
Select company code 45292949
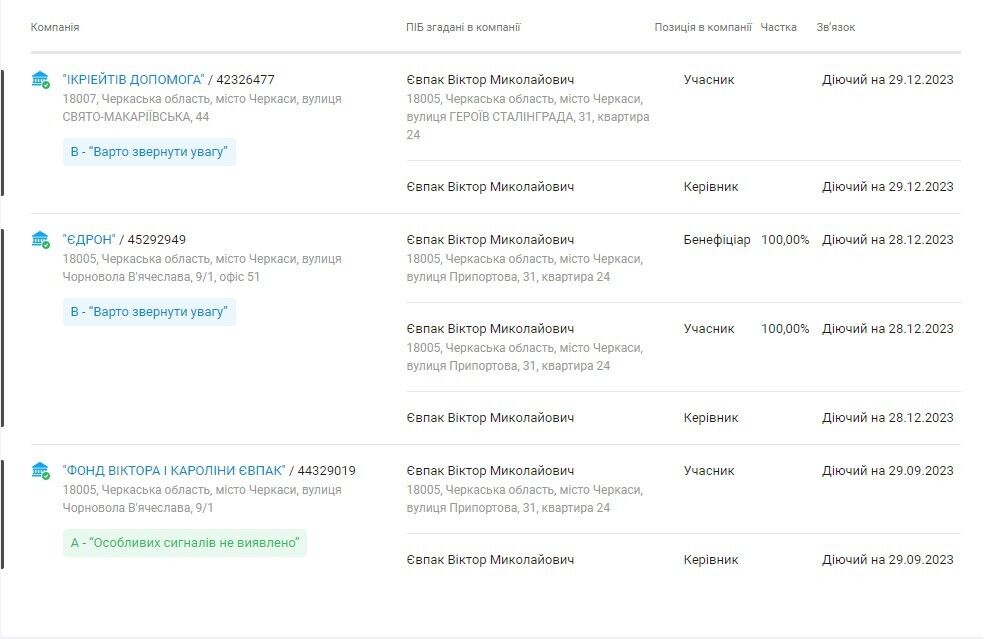[x=157, y=240]
